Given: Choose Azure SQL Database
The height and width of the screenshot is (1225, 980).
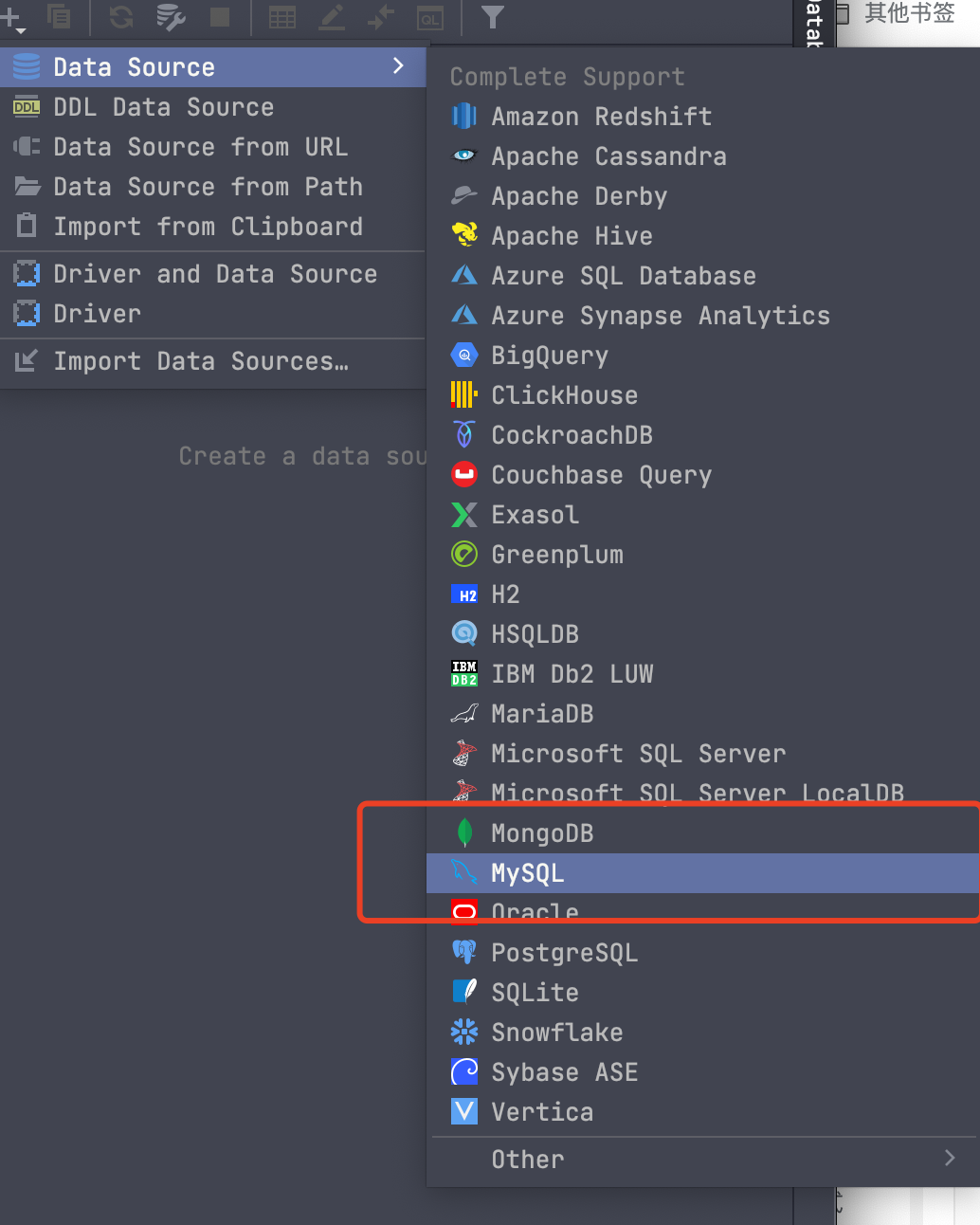Looking at the screenshot, I should tap(703, 276).
